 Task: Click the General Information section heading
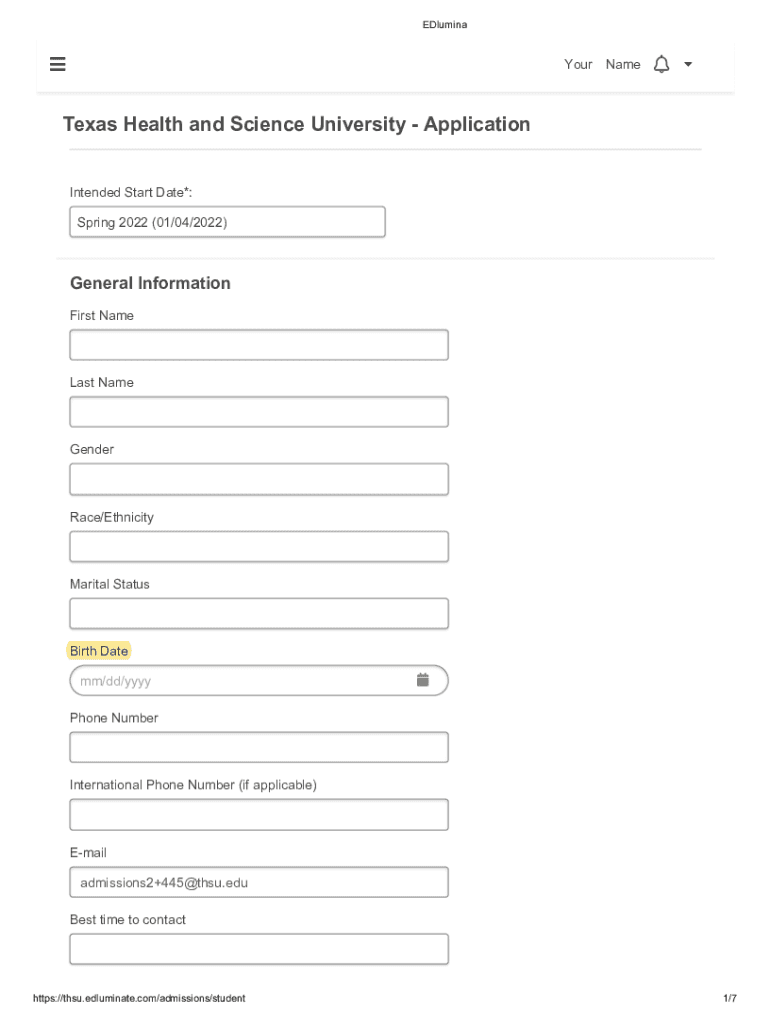(150, 283)
